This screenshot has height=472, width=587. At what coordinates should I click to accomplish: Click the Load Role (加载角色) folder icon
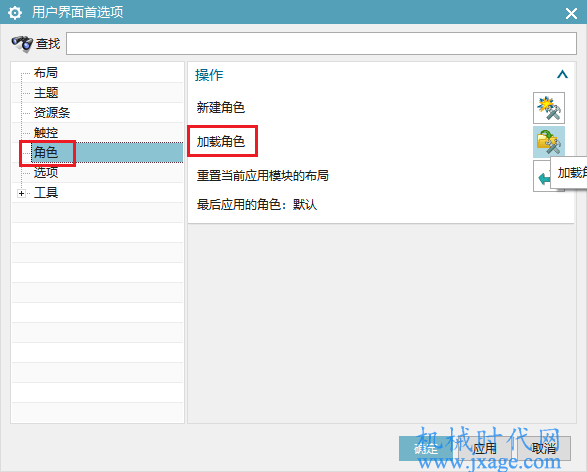[x=549, y=142]
